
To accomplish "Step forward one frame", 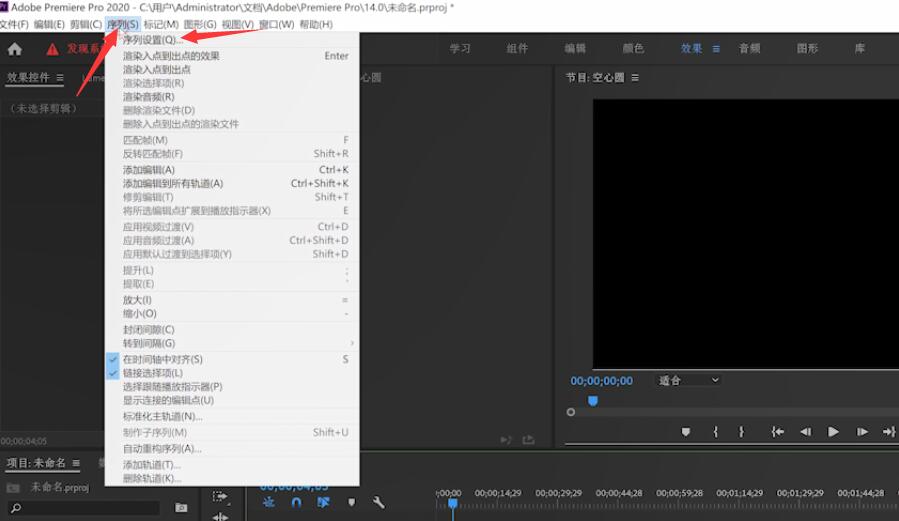I will (x=862, y=432).
